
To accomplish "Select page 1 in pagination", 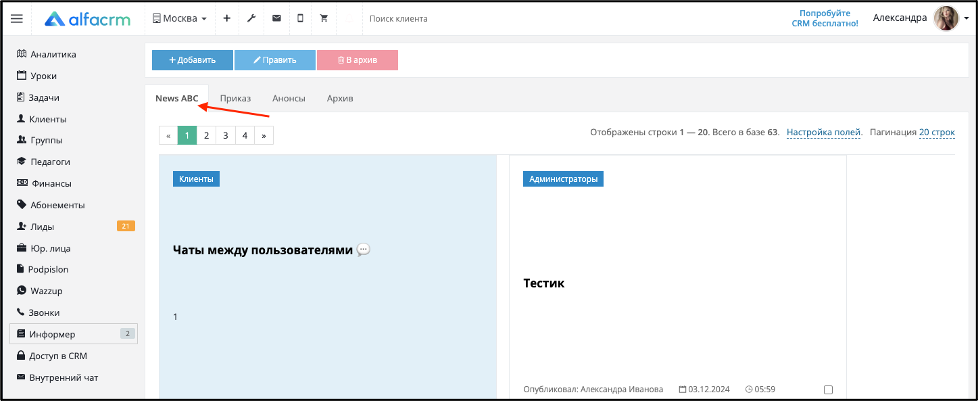I will (187, 135).
